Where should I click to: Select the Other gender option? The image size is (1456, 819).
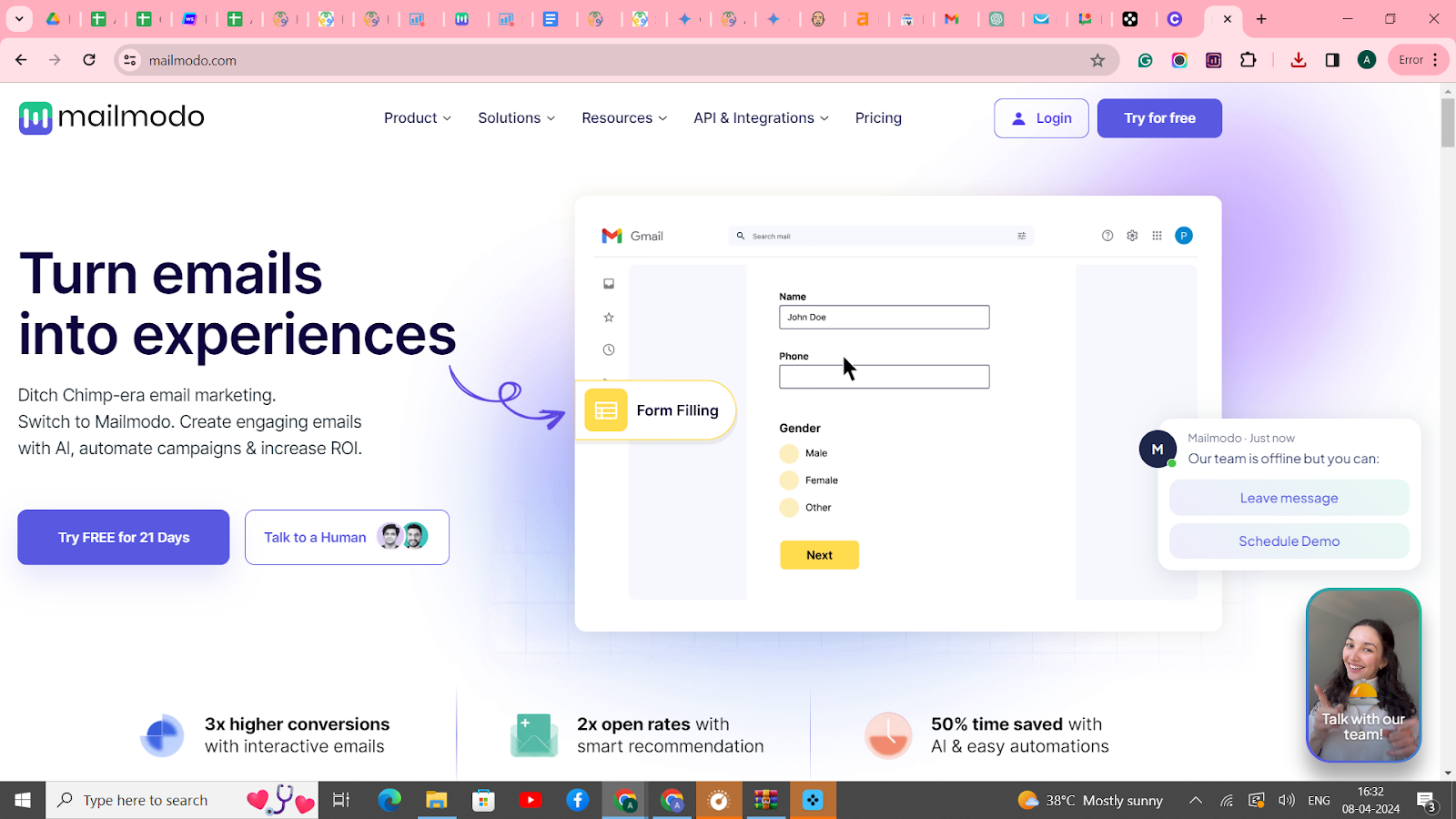[x=789, y=508]
